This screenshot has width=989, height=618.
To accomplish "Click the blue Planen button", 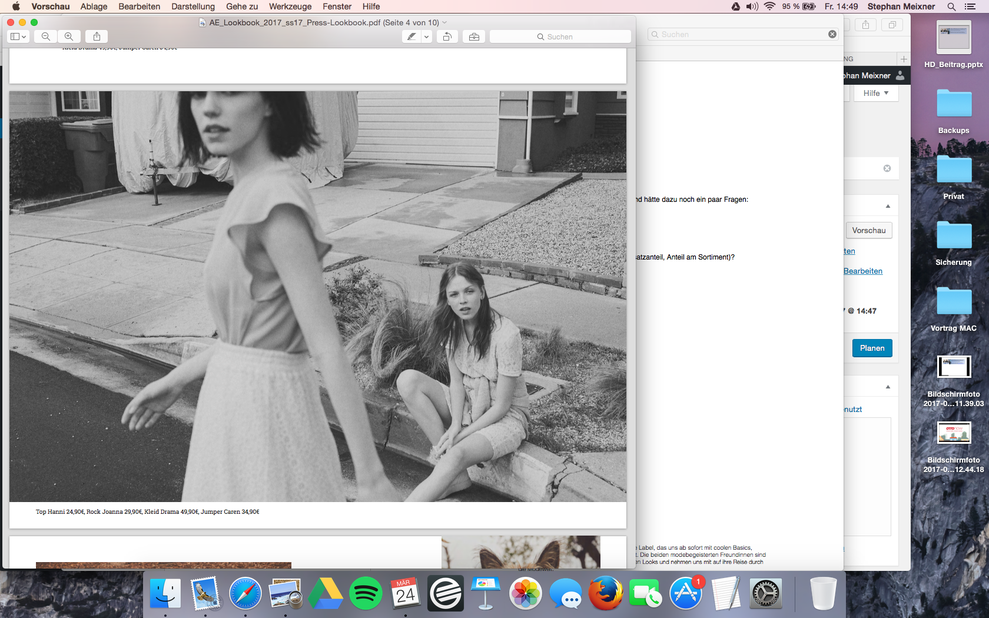I will tap(872, 348).
